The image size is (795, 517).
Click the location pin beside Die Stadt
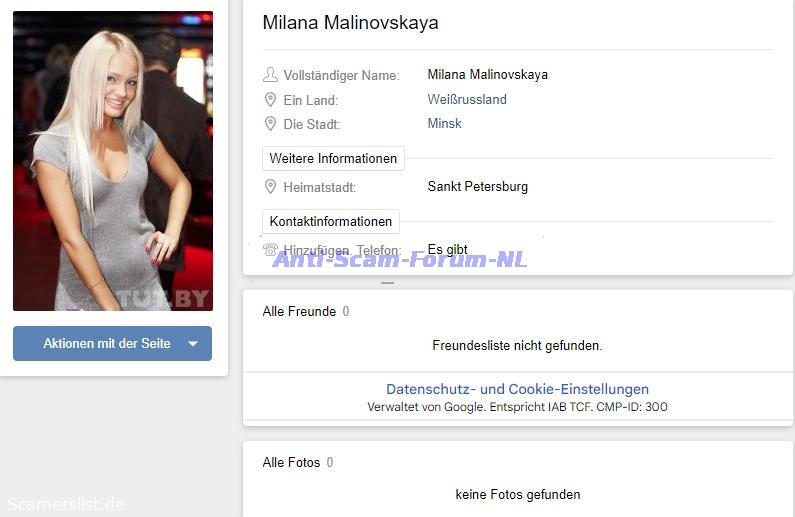click(x=270, y=124)
